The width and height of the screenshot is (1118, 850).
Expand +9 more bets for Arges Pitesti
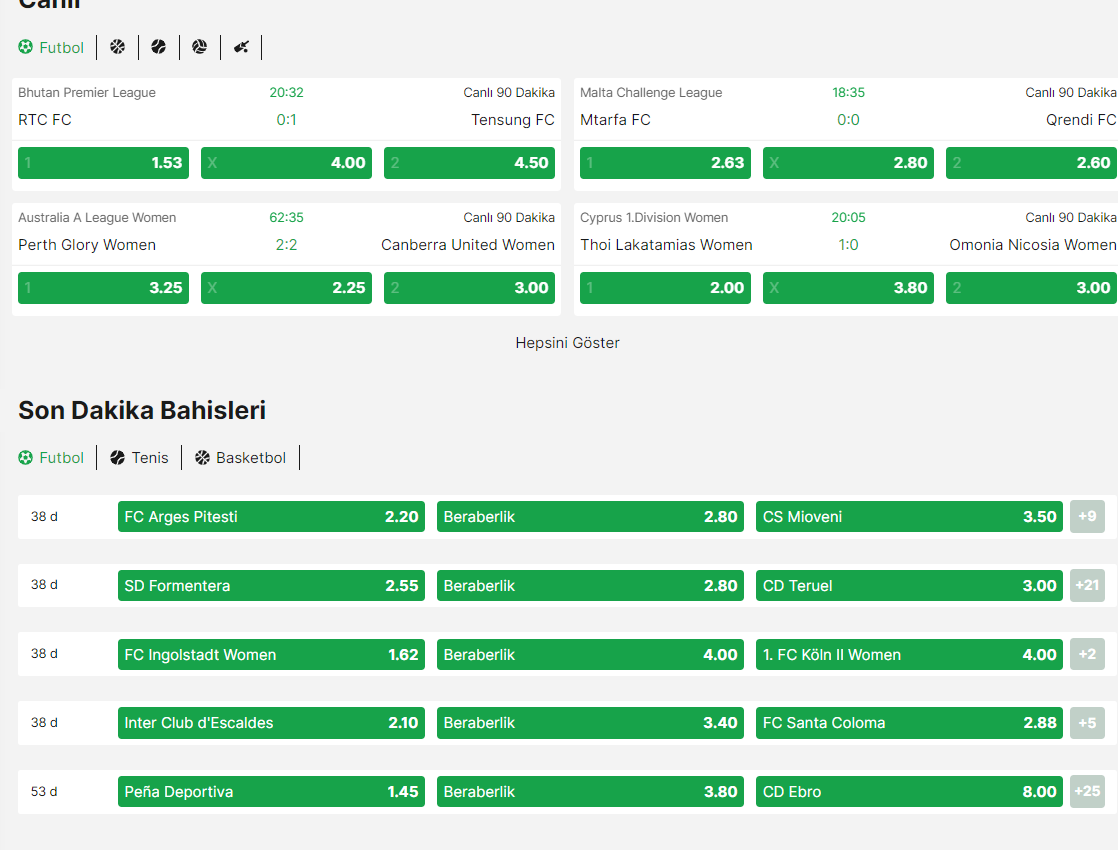tap(1087, 516)
